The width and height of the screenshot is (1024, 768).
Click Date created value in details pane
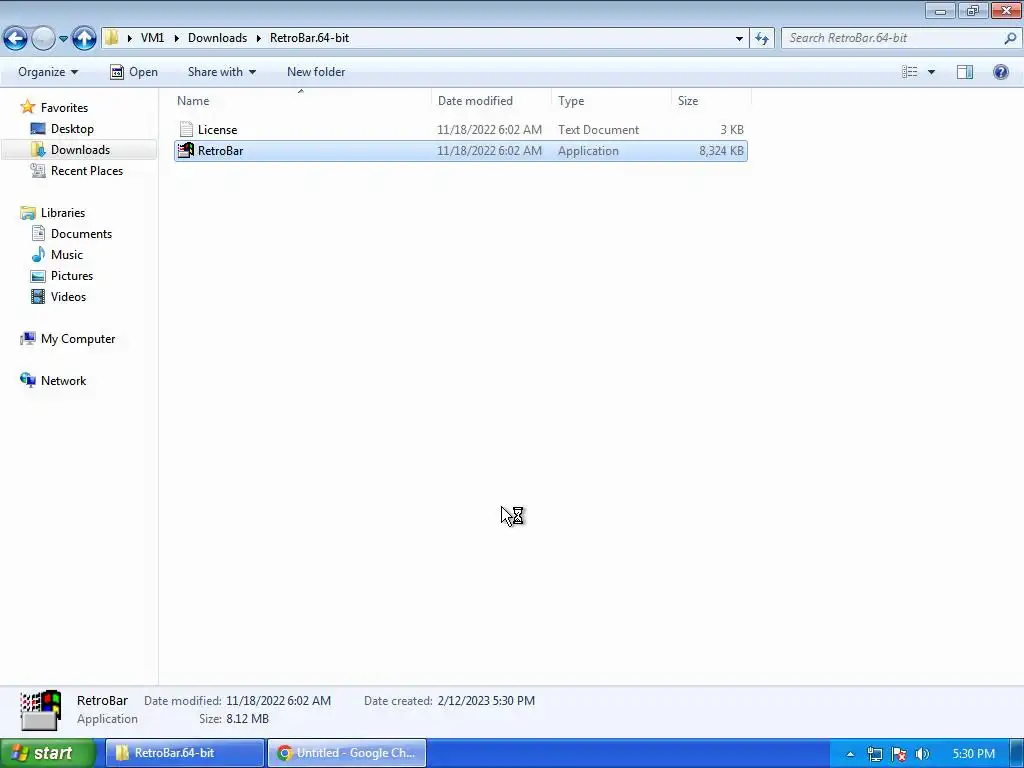coord(486,701)
